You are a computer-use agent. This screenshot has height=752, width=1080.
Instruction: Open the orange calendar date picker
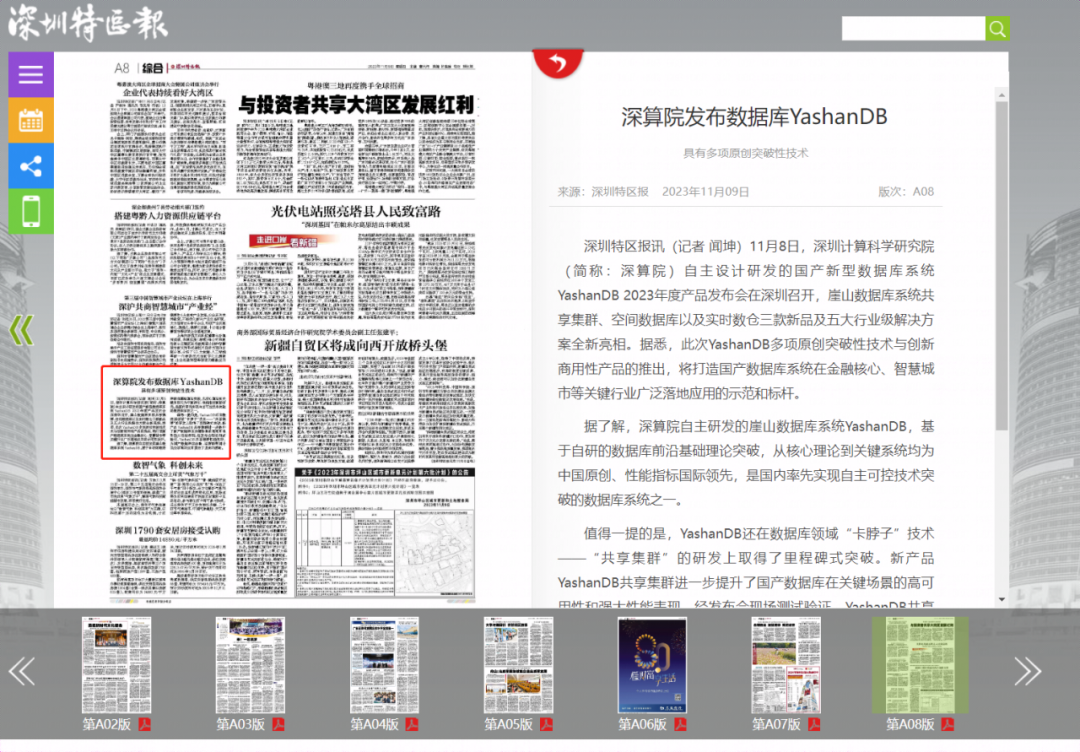[31, 120]
